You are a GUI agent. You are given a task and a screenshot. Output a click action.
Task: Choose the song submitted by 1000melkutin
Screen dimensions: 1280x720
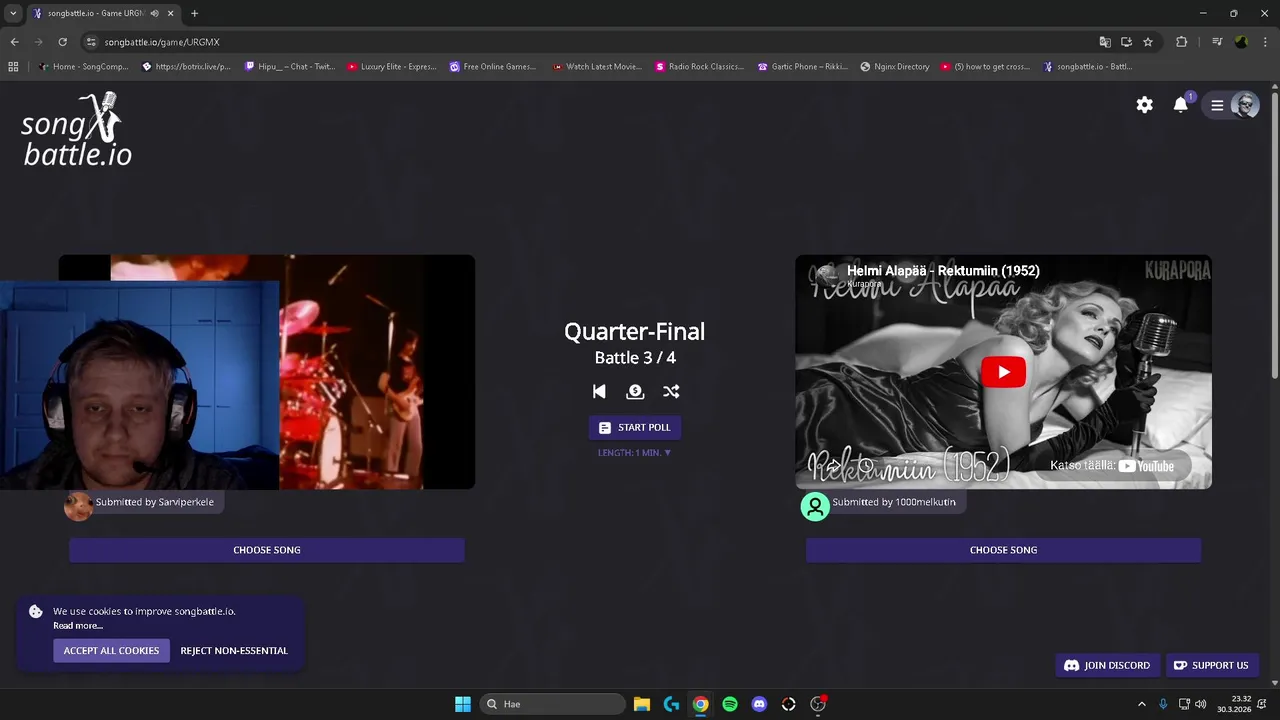[1003, 550]
